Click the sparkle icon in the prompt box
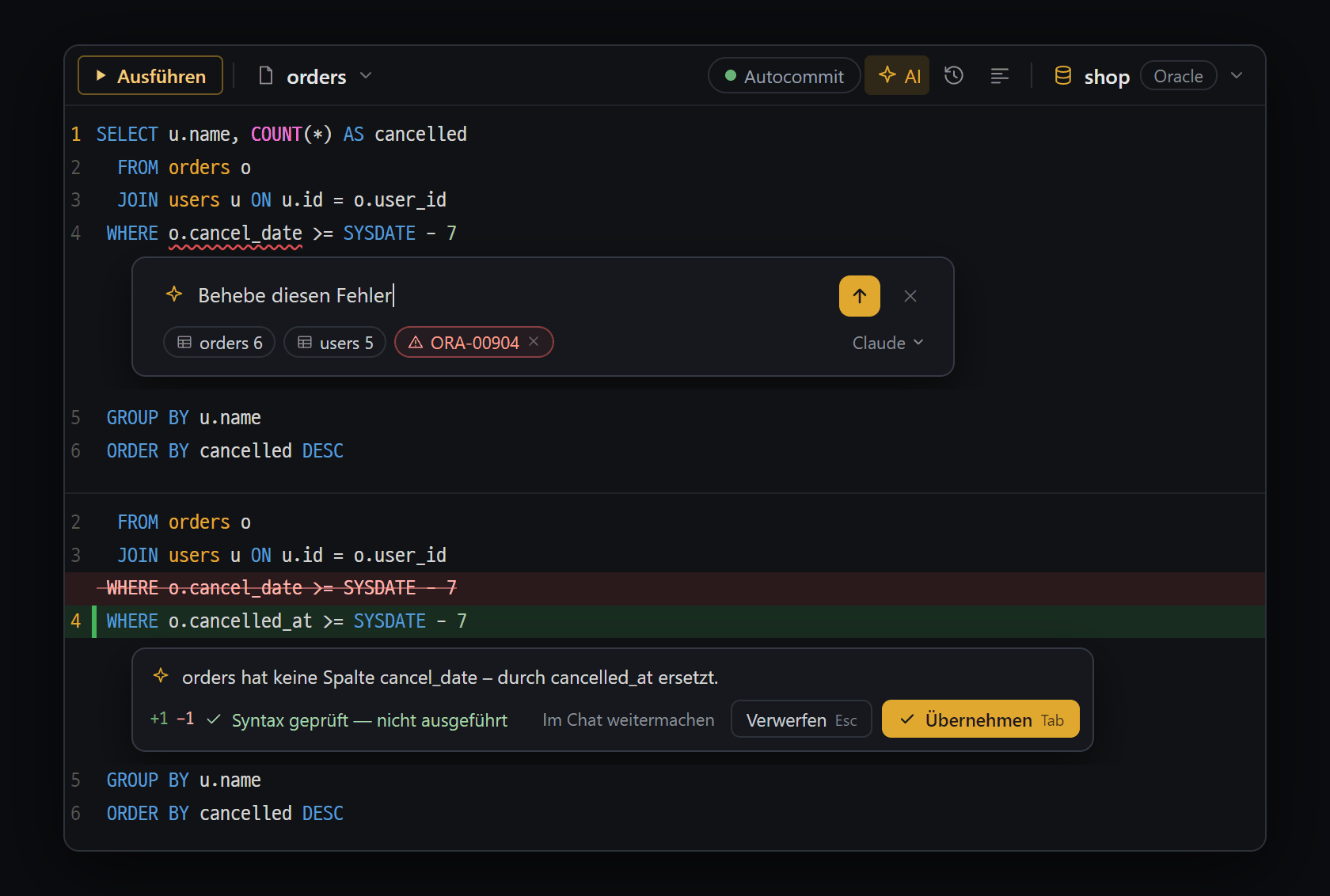1330x896 pixels. 174,294
